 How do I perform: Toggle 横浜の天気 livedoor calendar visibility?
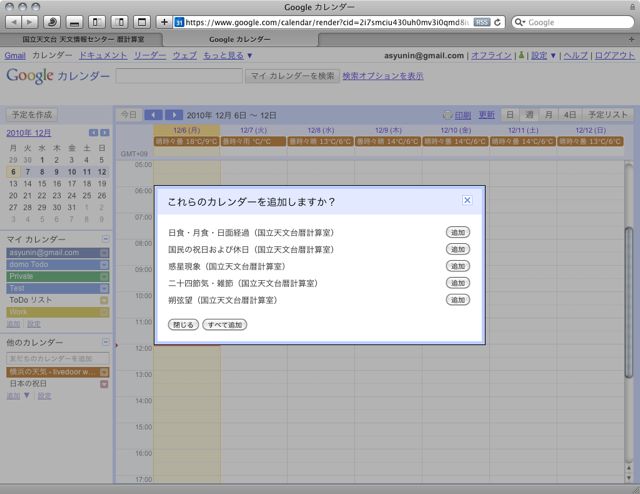tap(53, 372)
